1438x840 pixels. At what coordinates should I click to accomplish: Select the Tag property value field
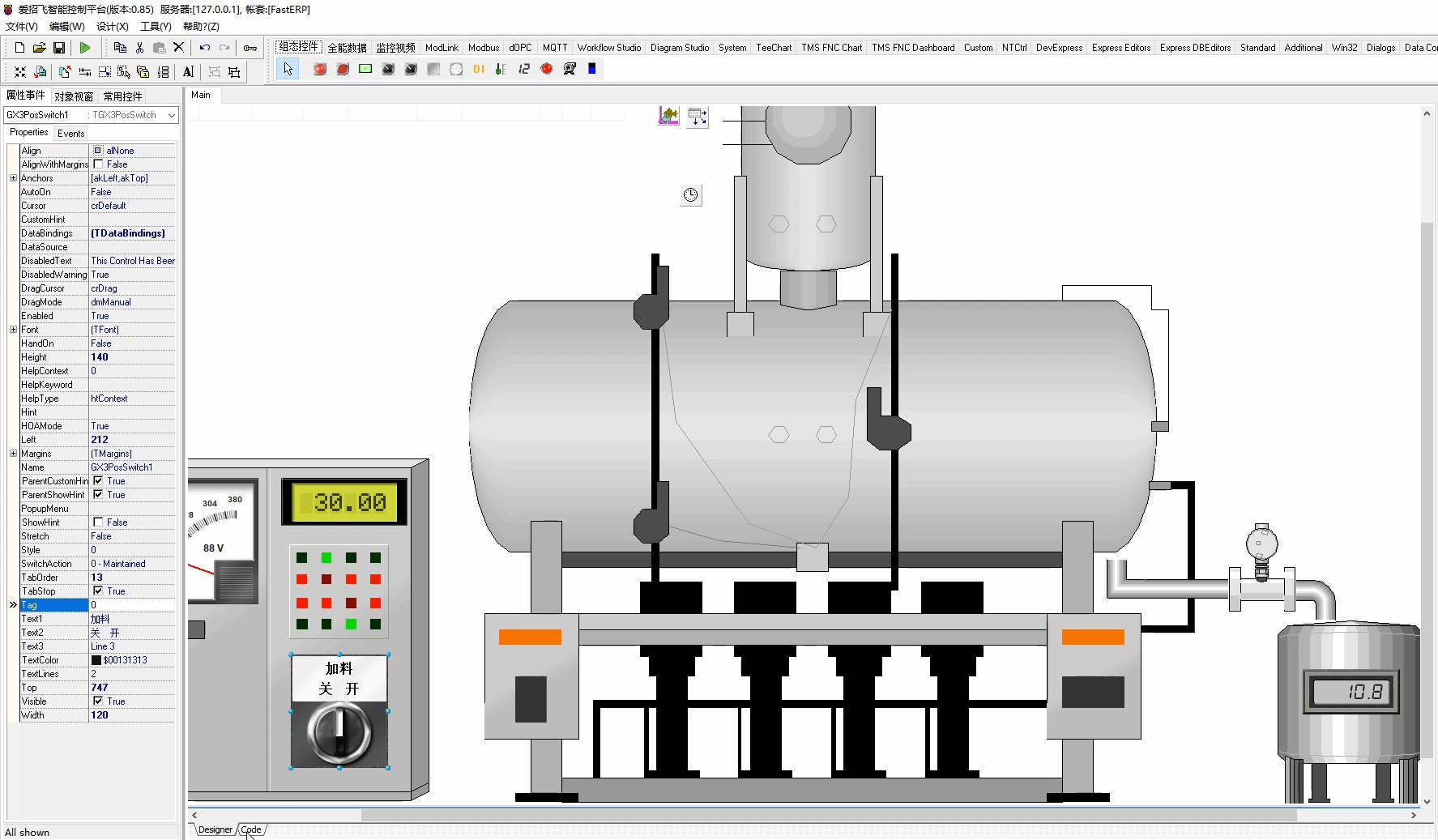(132, 604)
